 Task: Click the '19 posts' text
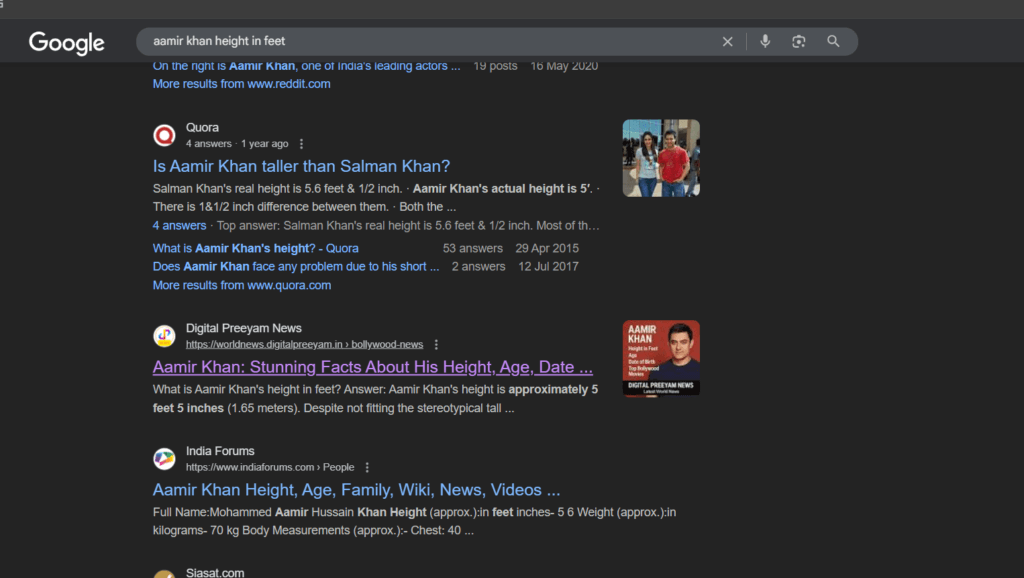coord(495,66)
